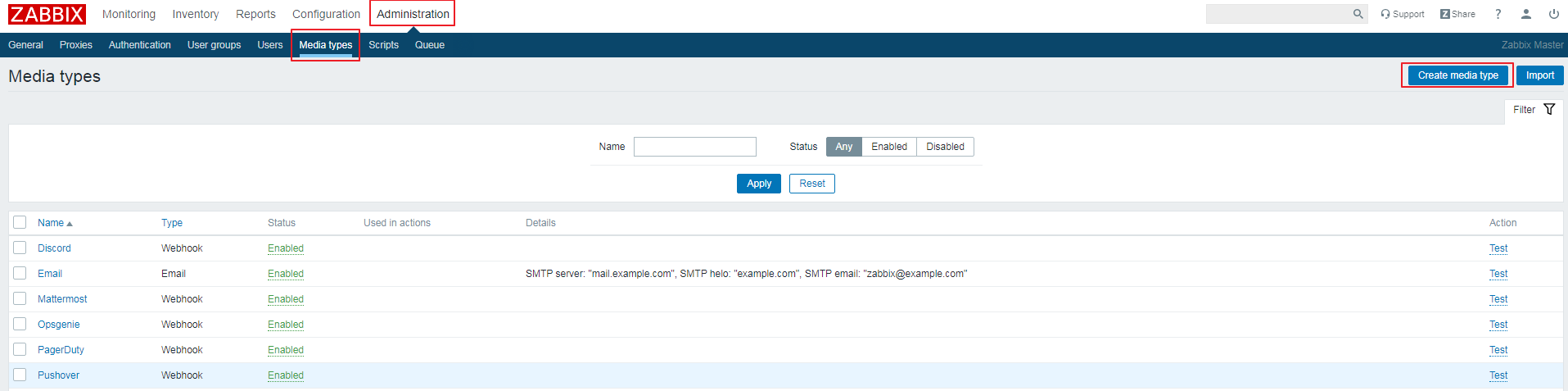This screenshot has height=391, width=1568.
Task: Go to the Users submenu
Action: tap(270, 45)
